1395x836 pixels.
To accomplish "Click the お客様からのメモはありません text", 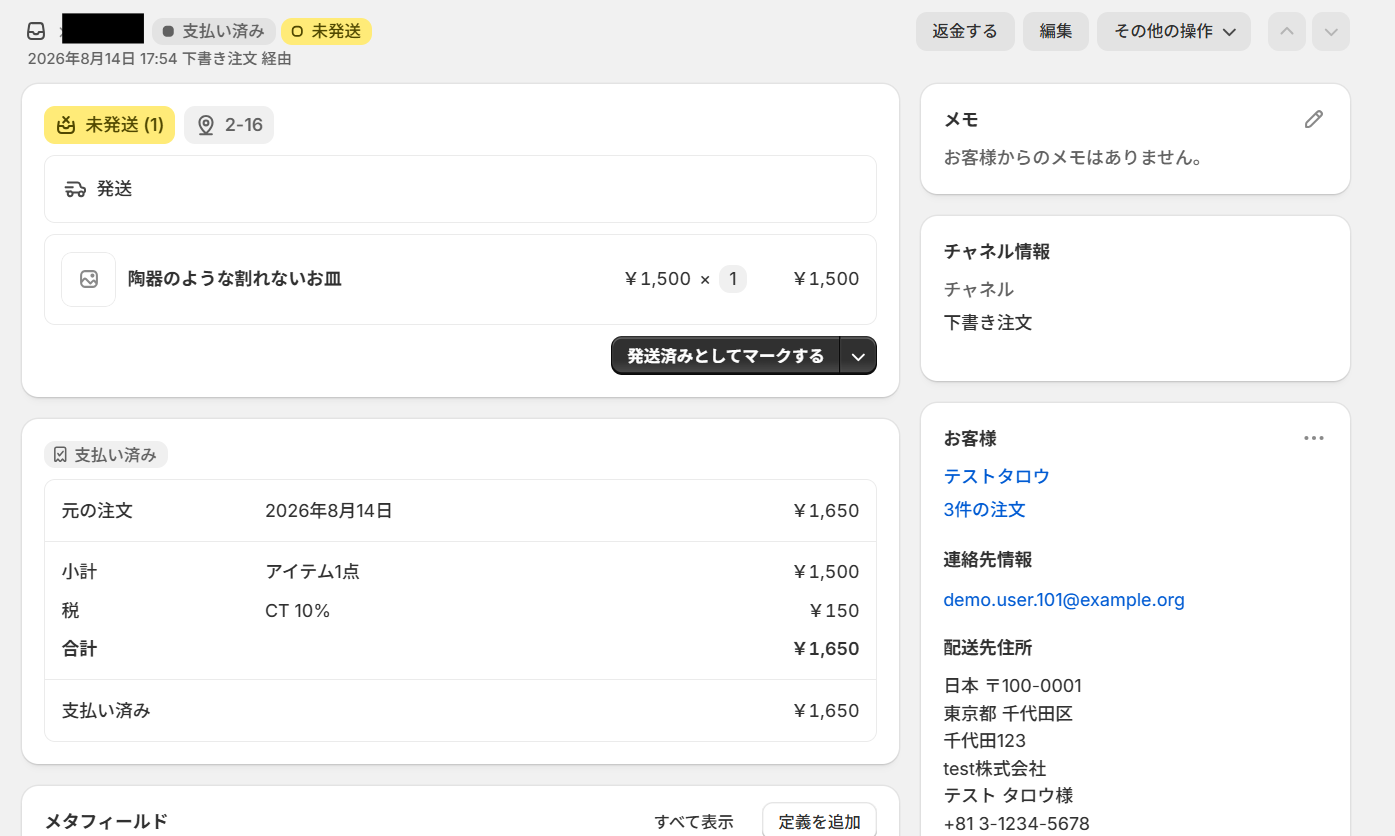I will click(1073, 158).
